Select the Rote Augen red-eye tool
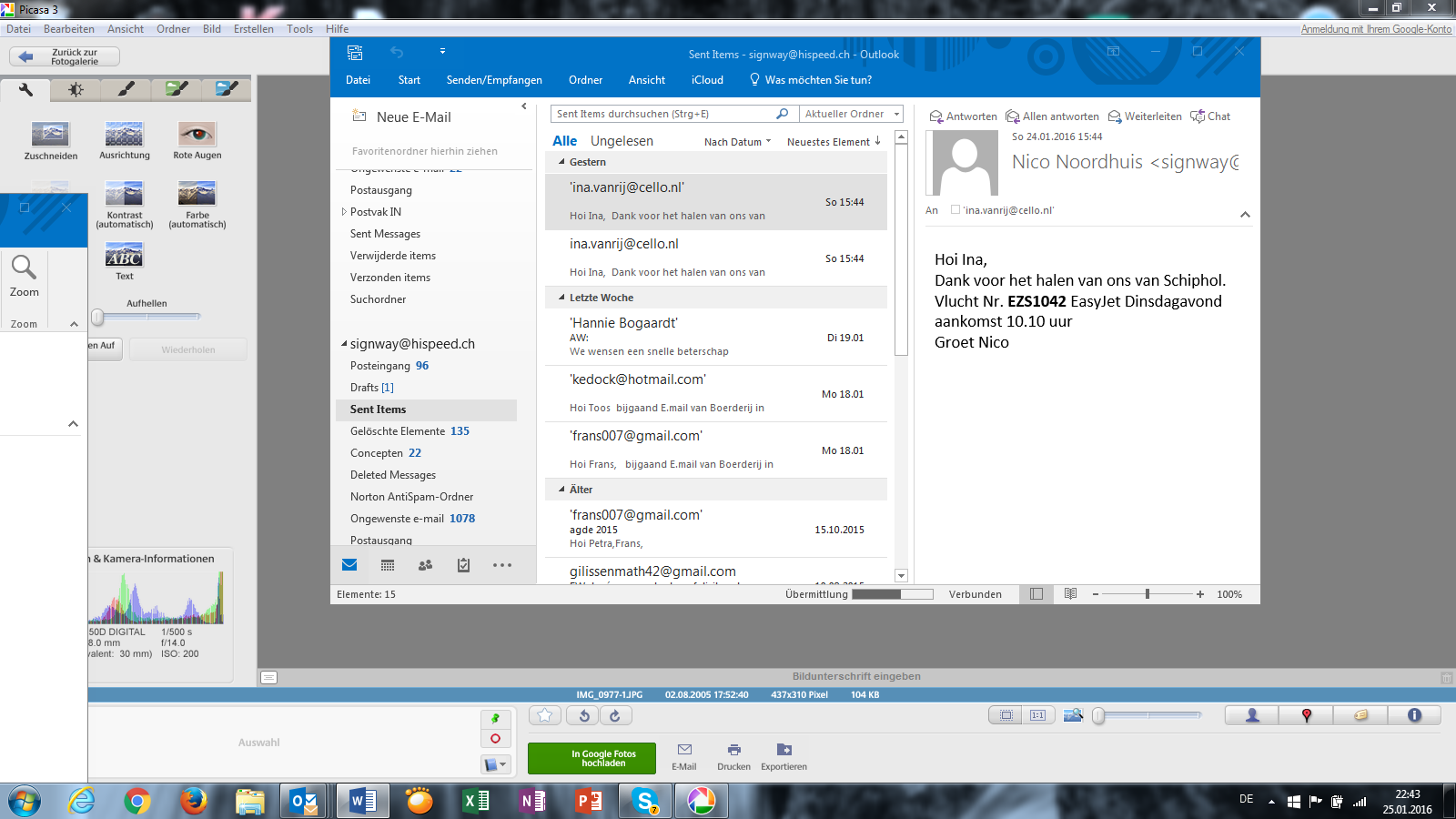The height and width of the screenshot is (819, 1456). pos(197,135)
